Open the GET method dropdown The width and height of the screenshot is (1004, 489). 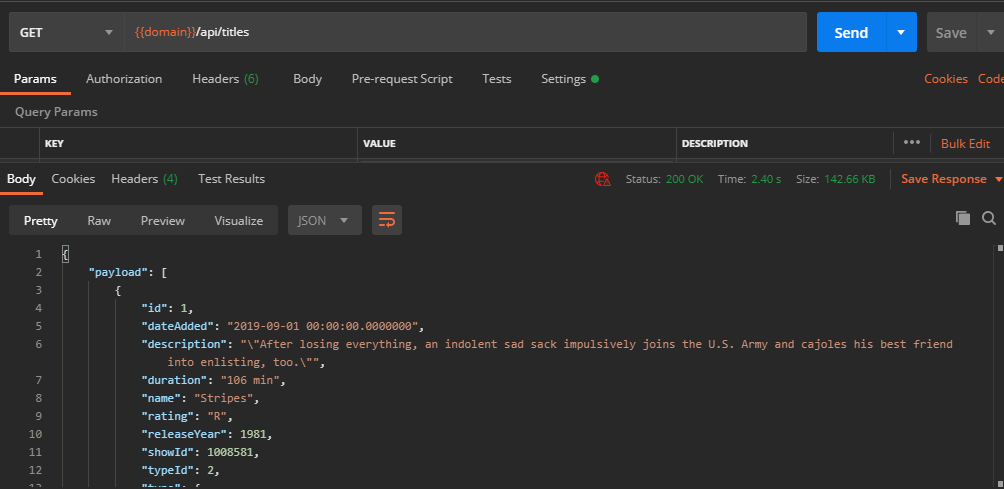67,32
